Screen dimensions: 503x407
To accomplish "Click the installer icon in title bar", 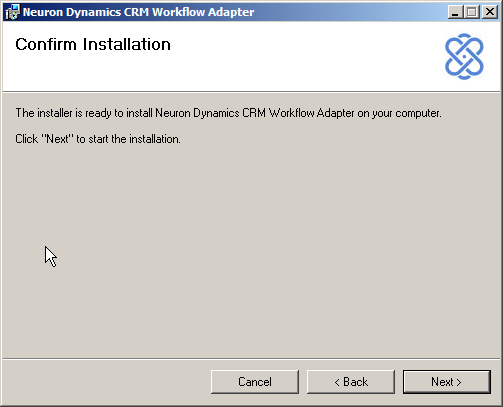I will click(x=12, y=12).
